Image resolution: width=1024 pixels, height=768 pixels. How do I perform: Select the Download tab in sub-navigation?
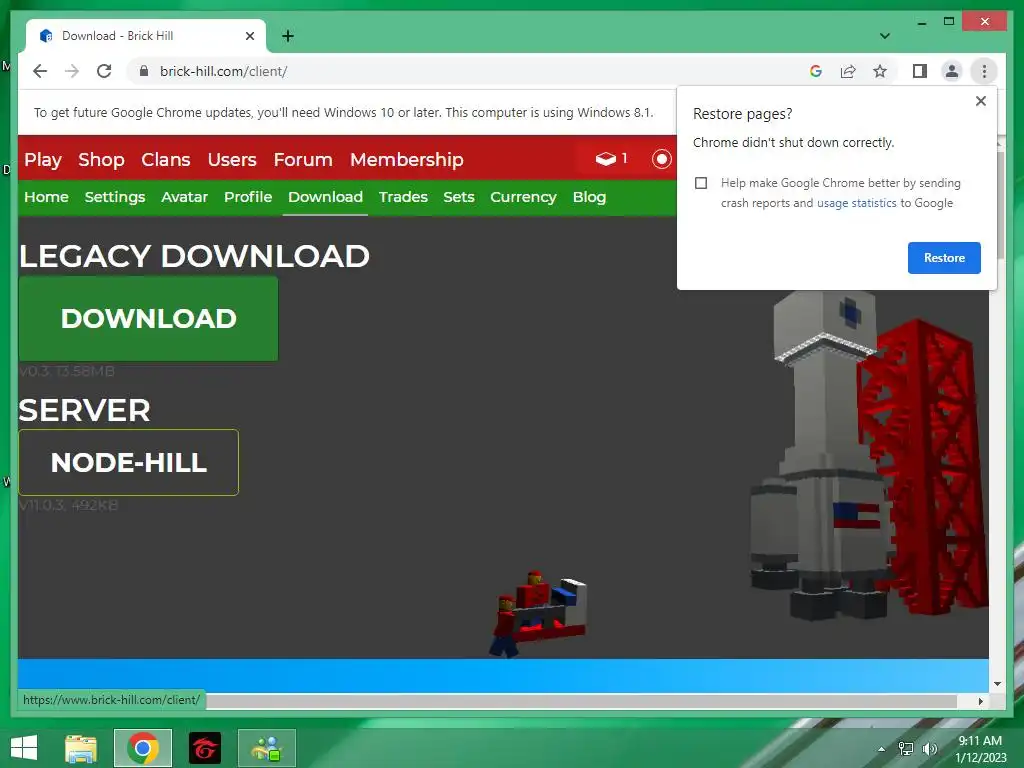325,197
